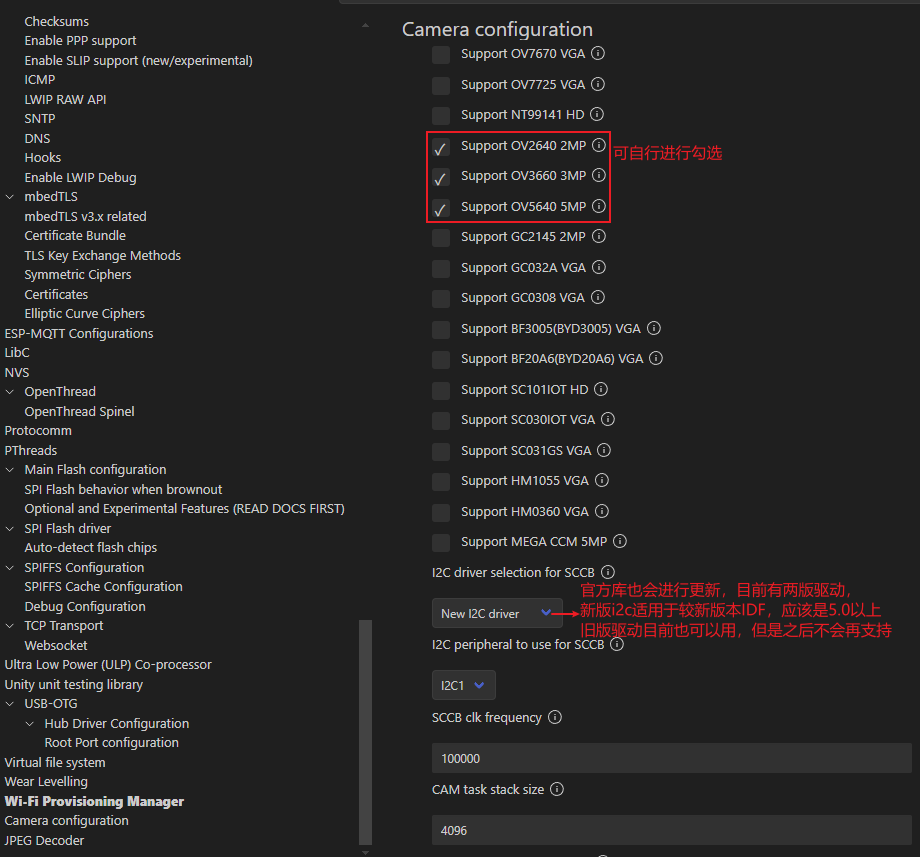
Task: Open info for I2C peripheral to use for SCCB
Action: (x=617, y=645)
